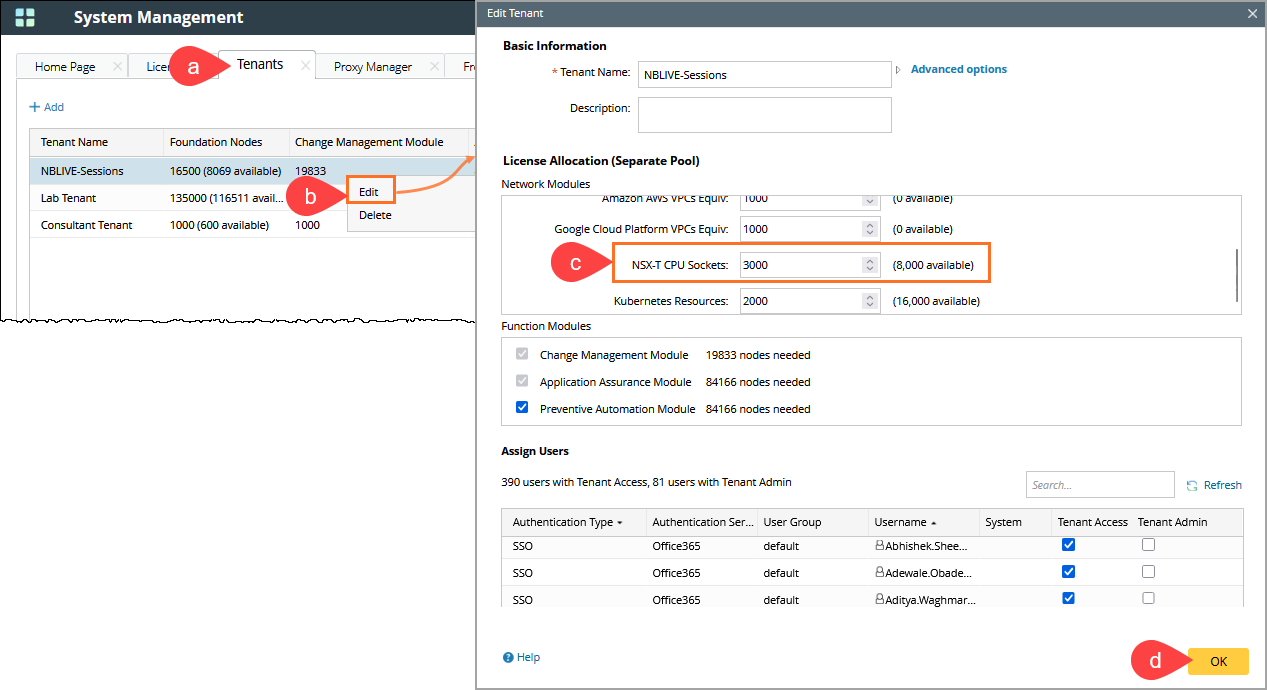The width and height of the screenshot is (1267, 690).
Task: Uncheck the Preventive Automation Module checkbox
Action: coord(521,408)
